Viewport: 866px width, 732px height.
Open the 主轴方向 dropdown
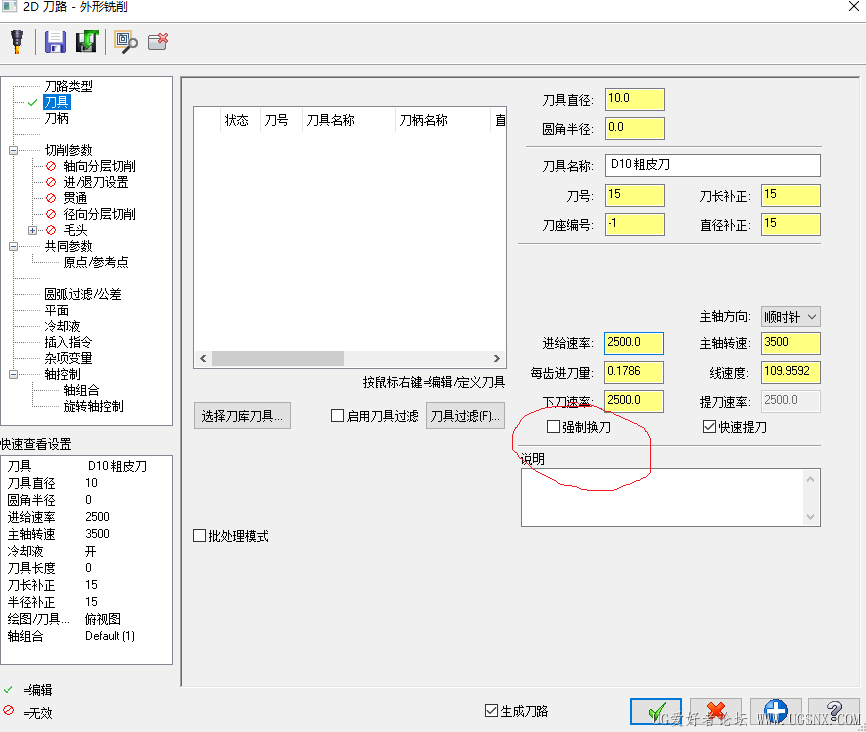point(790,317)
